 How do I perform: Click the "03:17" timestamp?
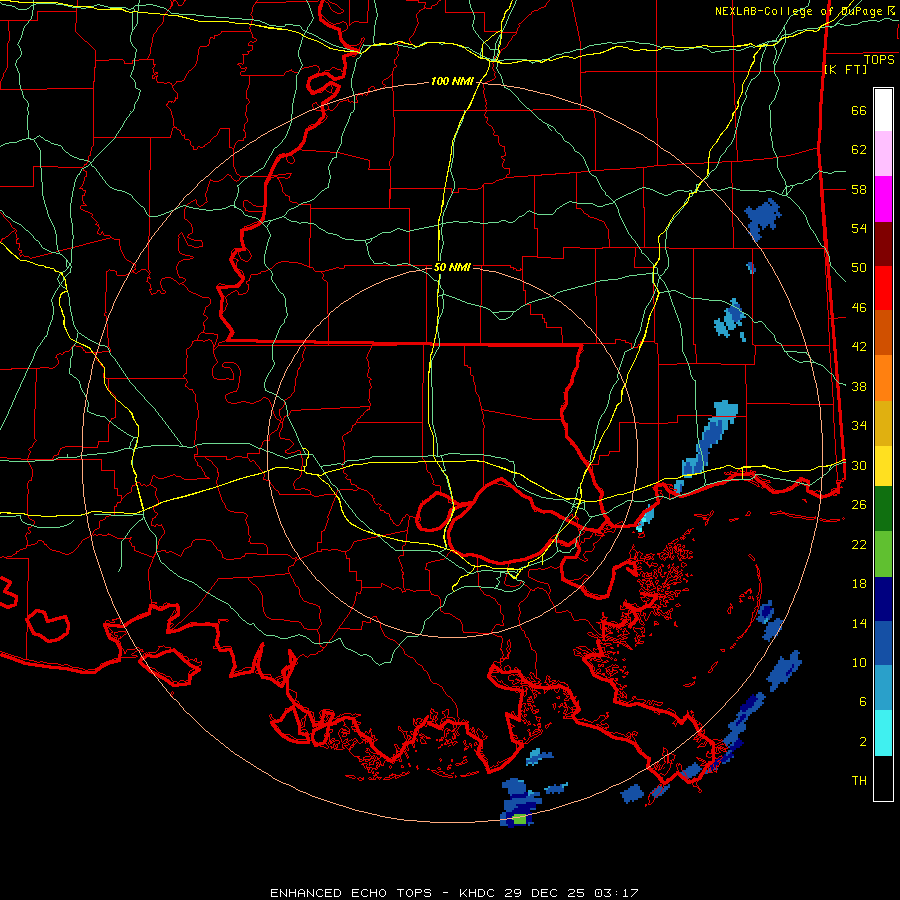[x=616, y=893]
